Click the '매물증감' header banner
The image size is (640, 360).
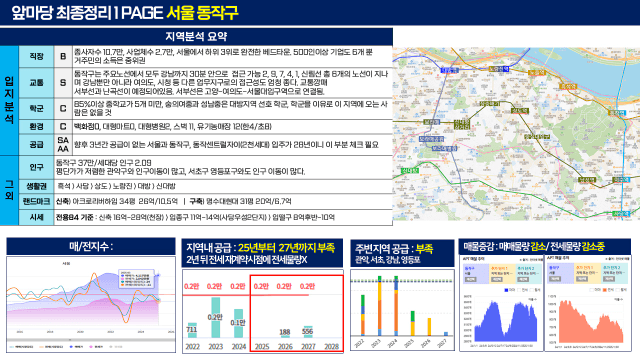click(x=545, y=247)
